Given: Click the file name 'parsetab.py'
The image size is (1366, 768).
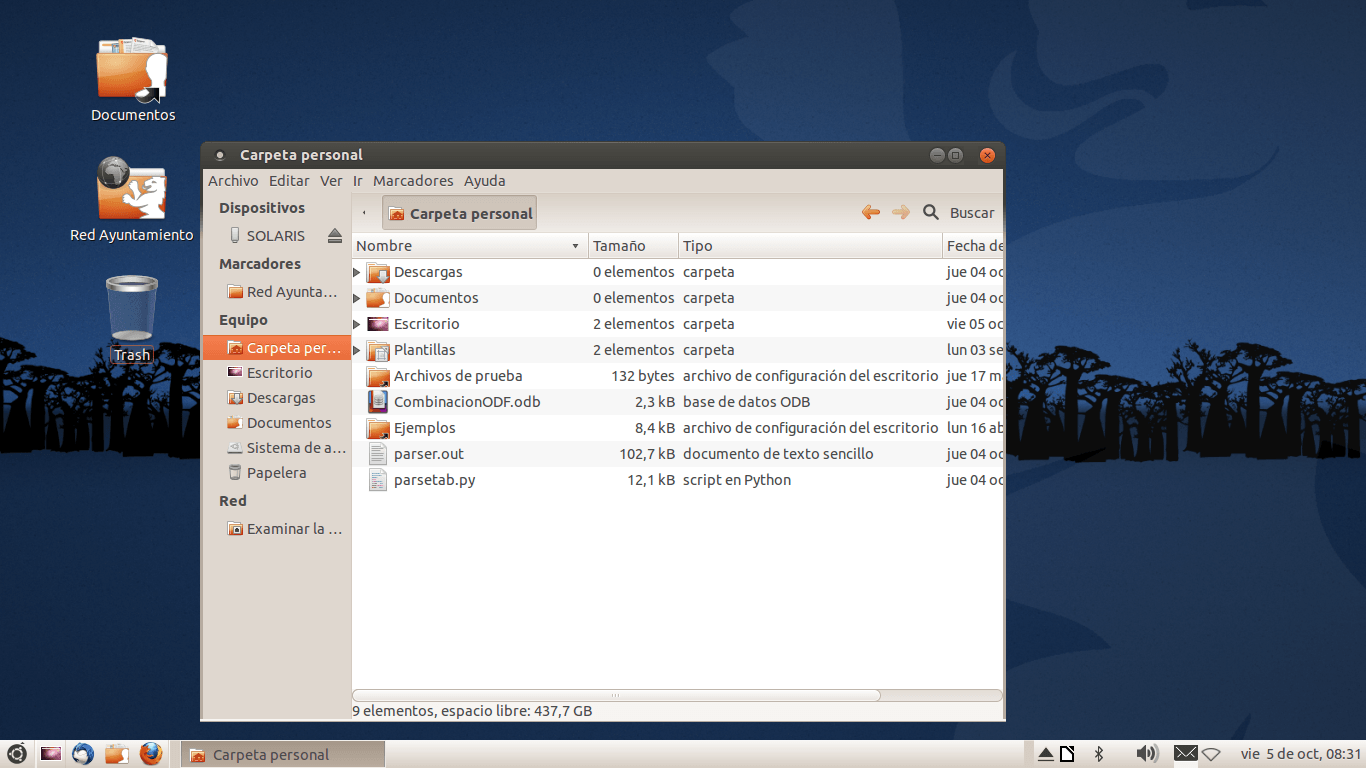Looking at the screenshot, I should (435, 480).
